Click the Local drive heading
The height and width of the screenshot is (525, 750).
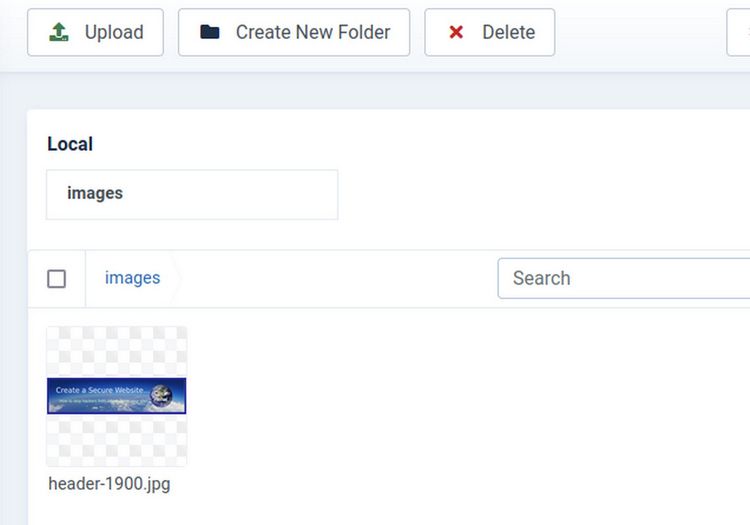click(x=70, y=144)
